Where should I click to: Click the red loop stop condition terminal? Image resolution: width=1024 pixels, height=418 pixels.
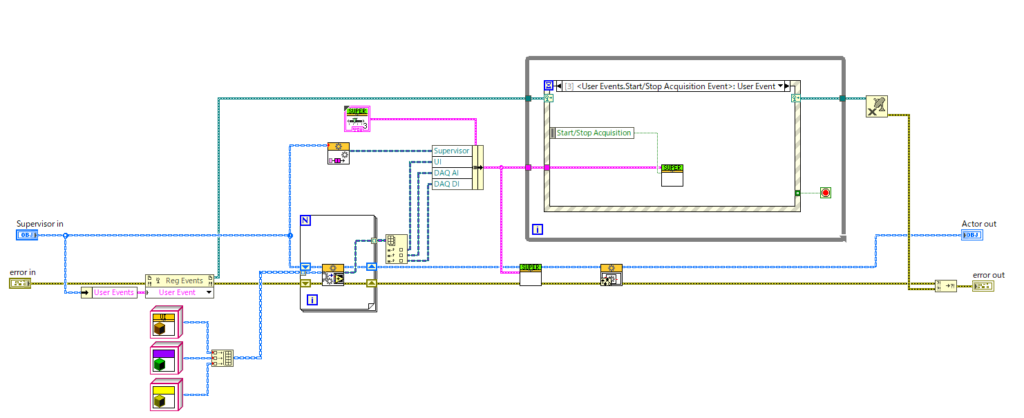(825, 193)
